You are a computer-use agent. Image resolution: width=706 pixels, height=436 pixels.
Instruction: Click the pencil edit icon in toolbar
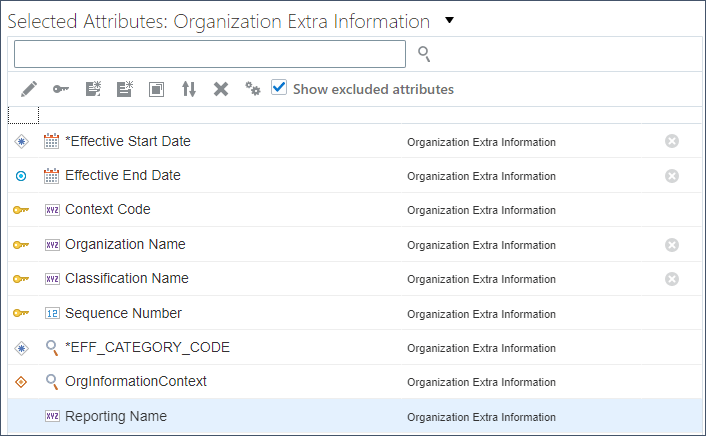pos(28,89)
